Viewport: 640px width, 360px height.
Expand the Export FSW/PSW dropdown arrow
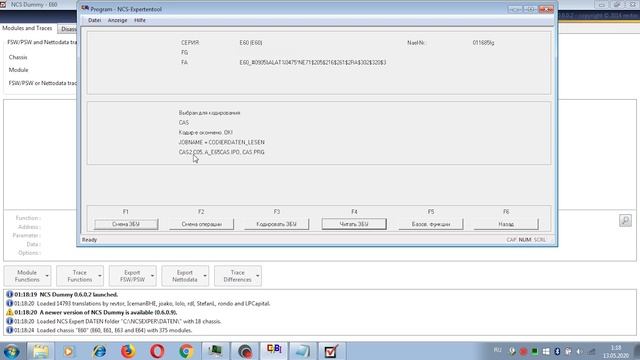[x=152, y=276]
